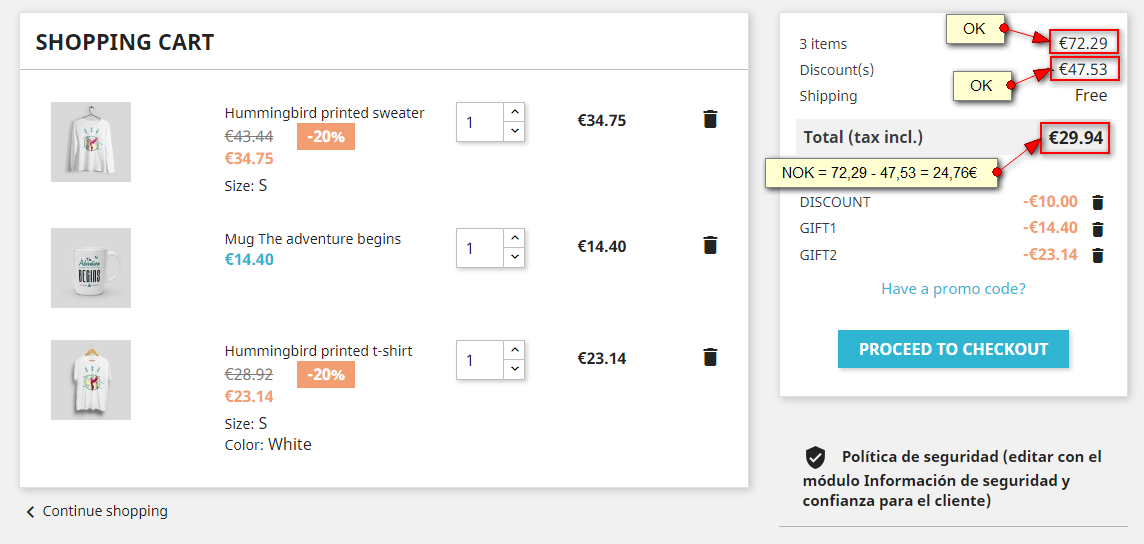This screenshot has width=1144, height=544.
Task: Decrease sweater quantity with down arrow
Action: point(514,131)
